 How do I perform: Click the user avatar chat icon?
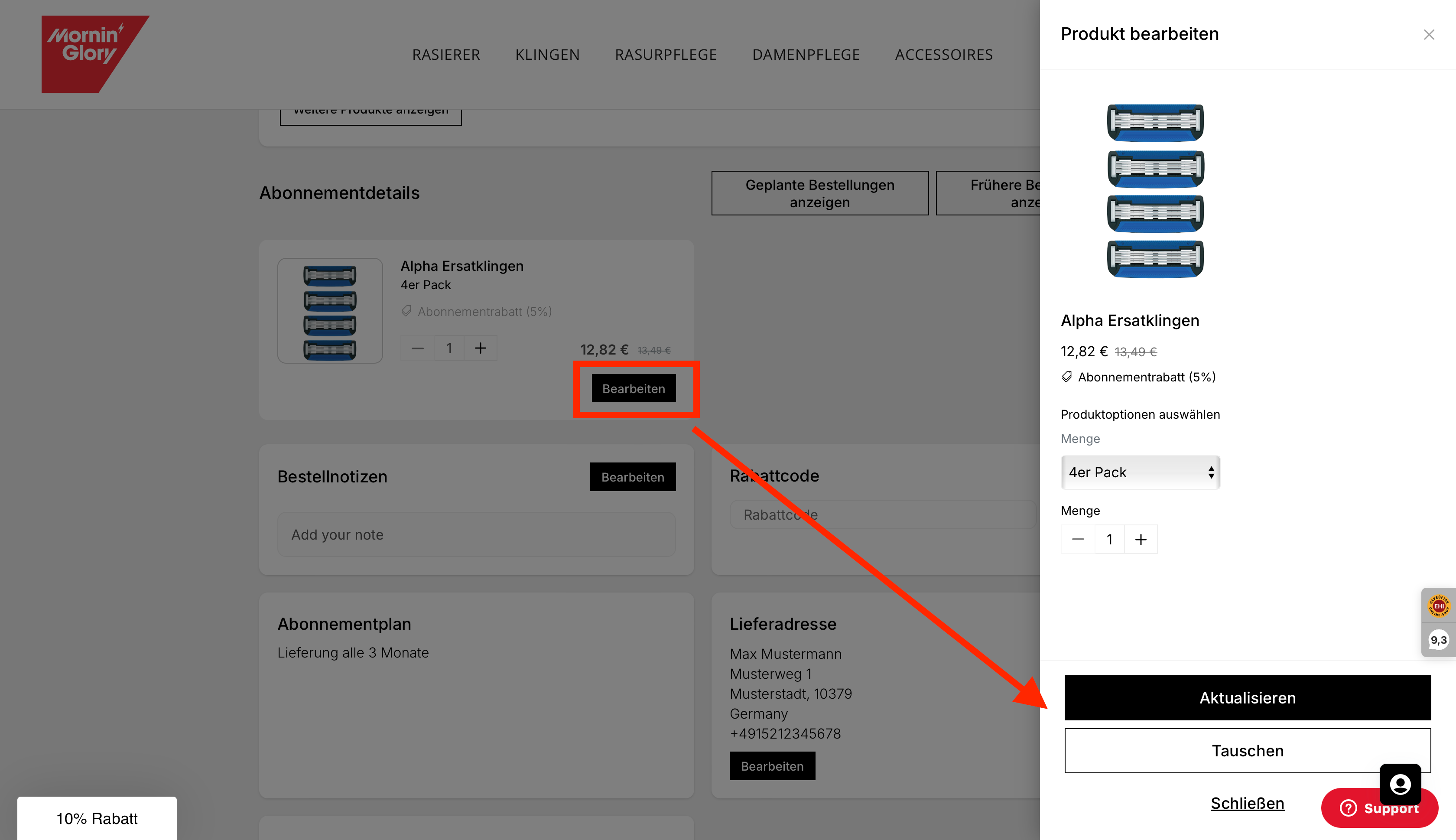[x=1400, y=784]
